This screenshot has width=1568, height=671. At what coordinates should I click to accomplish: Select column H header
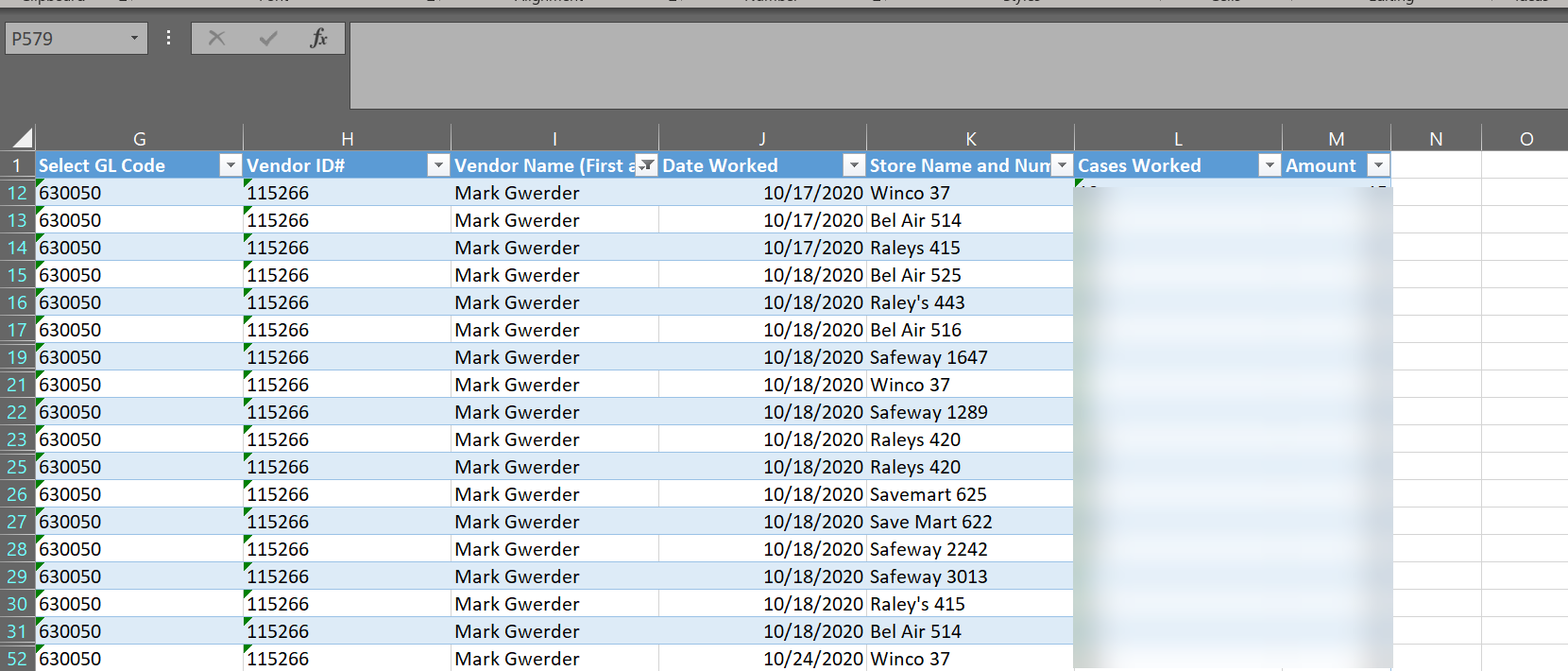(347, 139)
